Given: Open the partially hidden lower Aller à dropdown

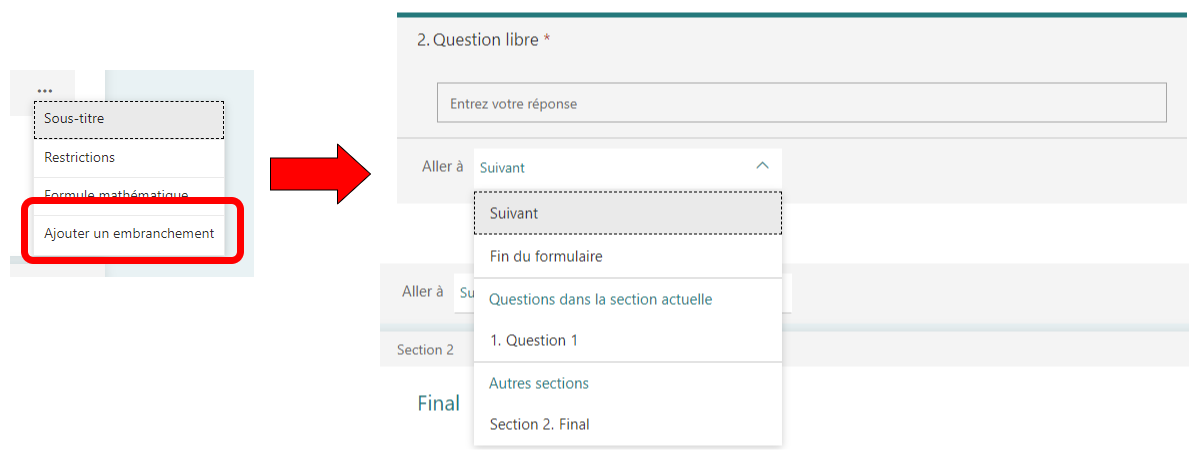Looking at the screenshot, I should 464,293.
